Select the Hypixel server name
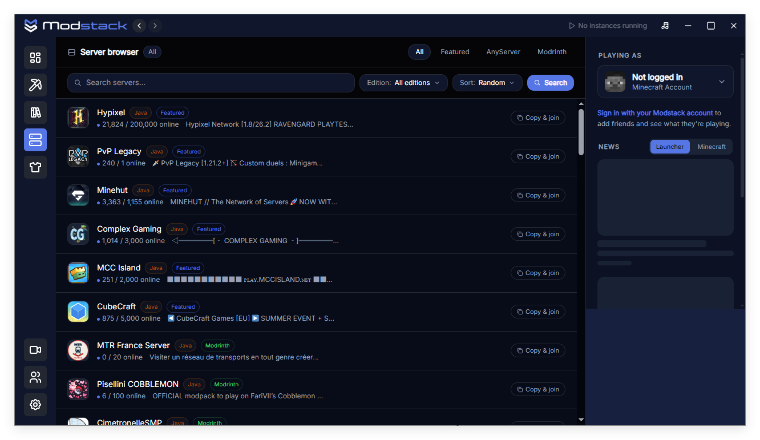Screen dimensions: 760x440 click(111, 112)
